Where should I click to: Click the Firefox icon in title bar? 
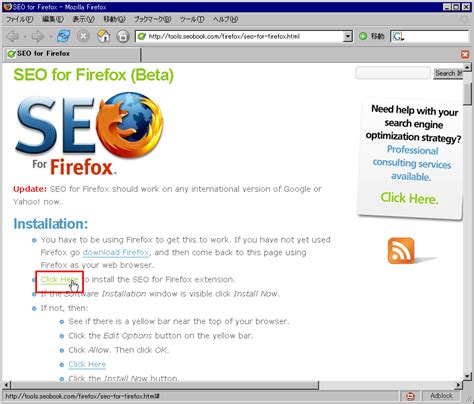tap(7, 7)
